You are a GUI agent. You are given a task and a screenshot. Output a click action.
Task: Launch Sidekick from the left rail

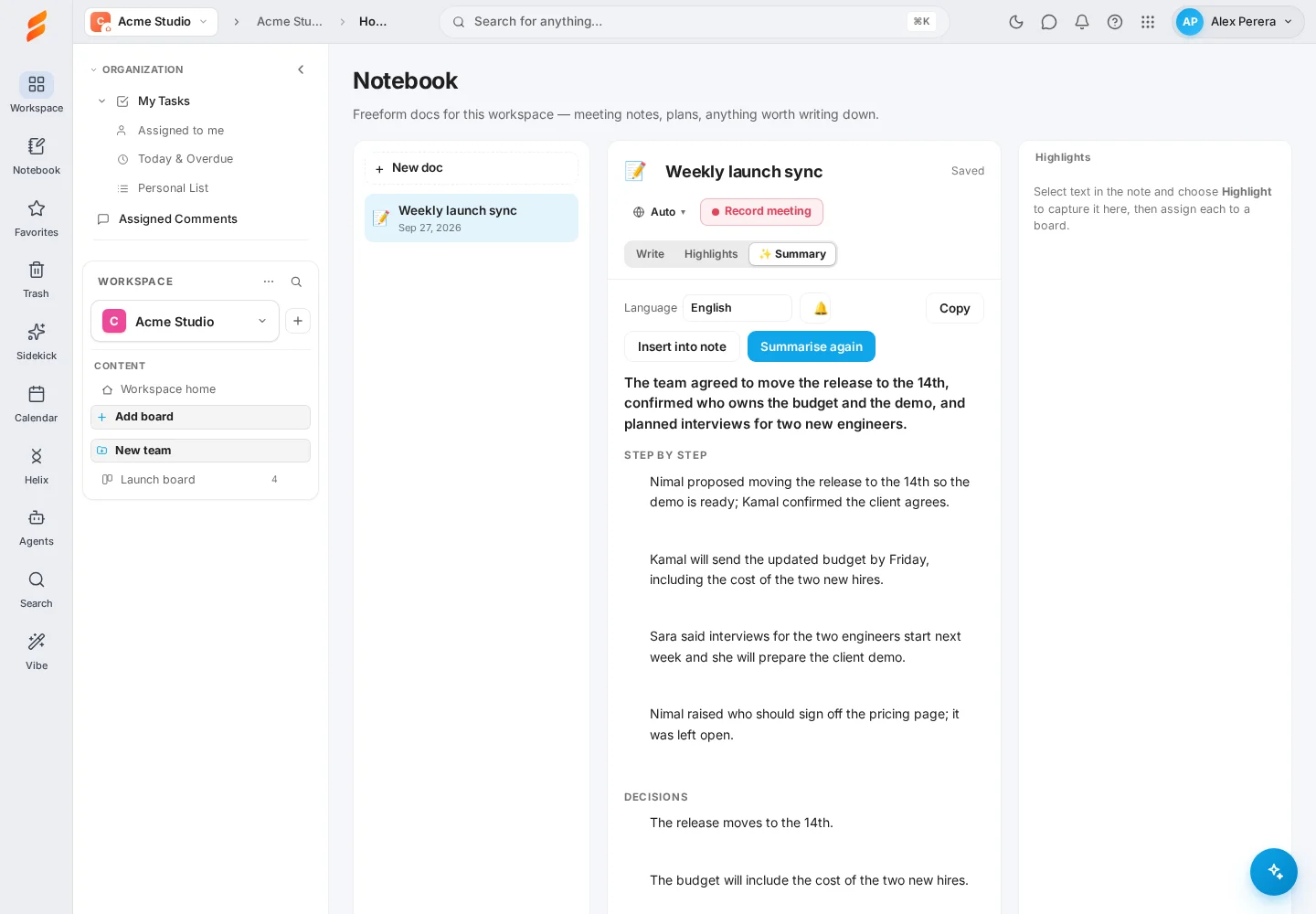pyautogui.click(x=37, y=341)
